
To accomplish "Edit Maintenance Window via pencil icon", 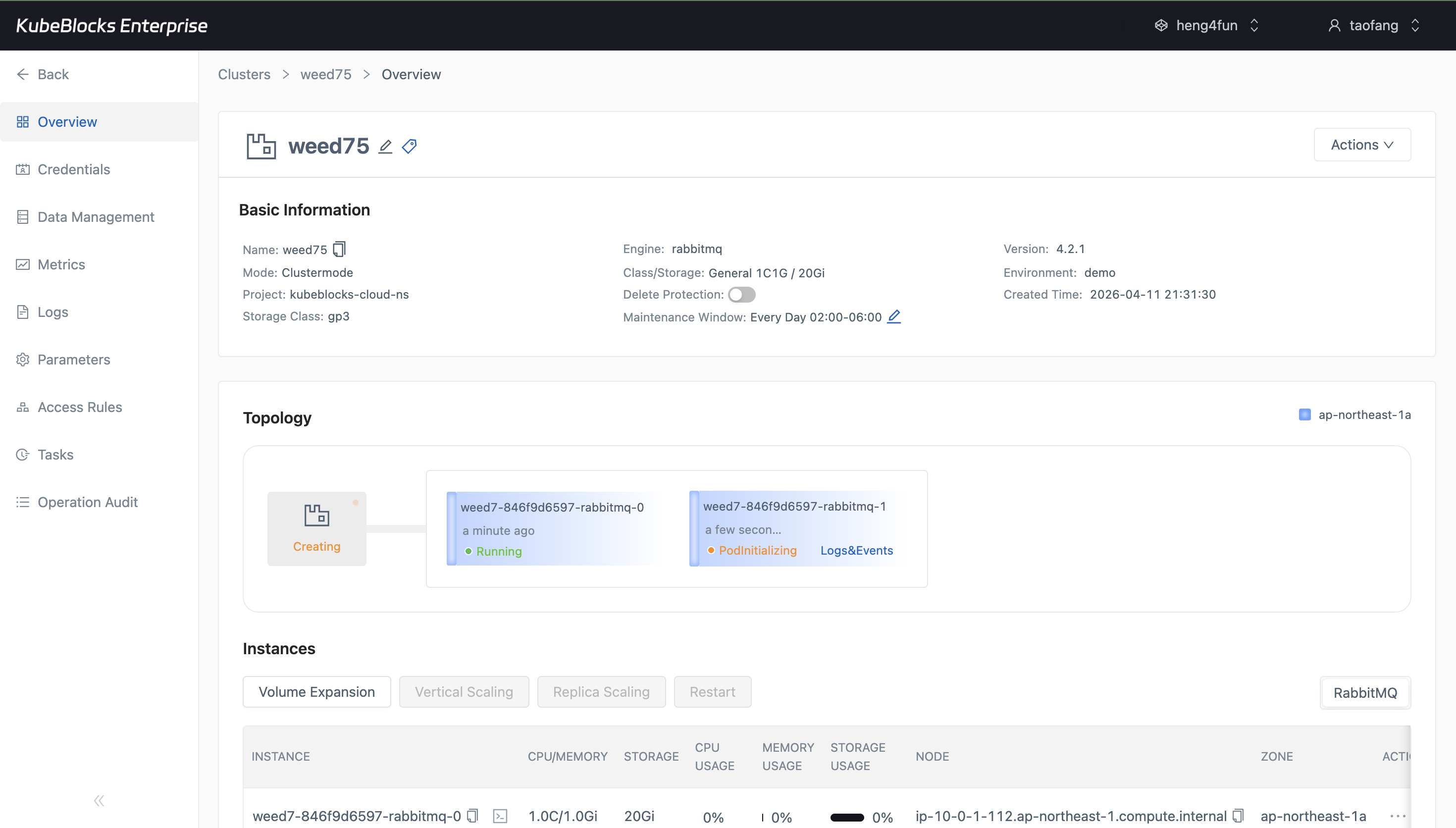I will [894, 317].
